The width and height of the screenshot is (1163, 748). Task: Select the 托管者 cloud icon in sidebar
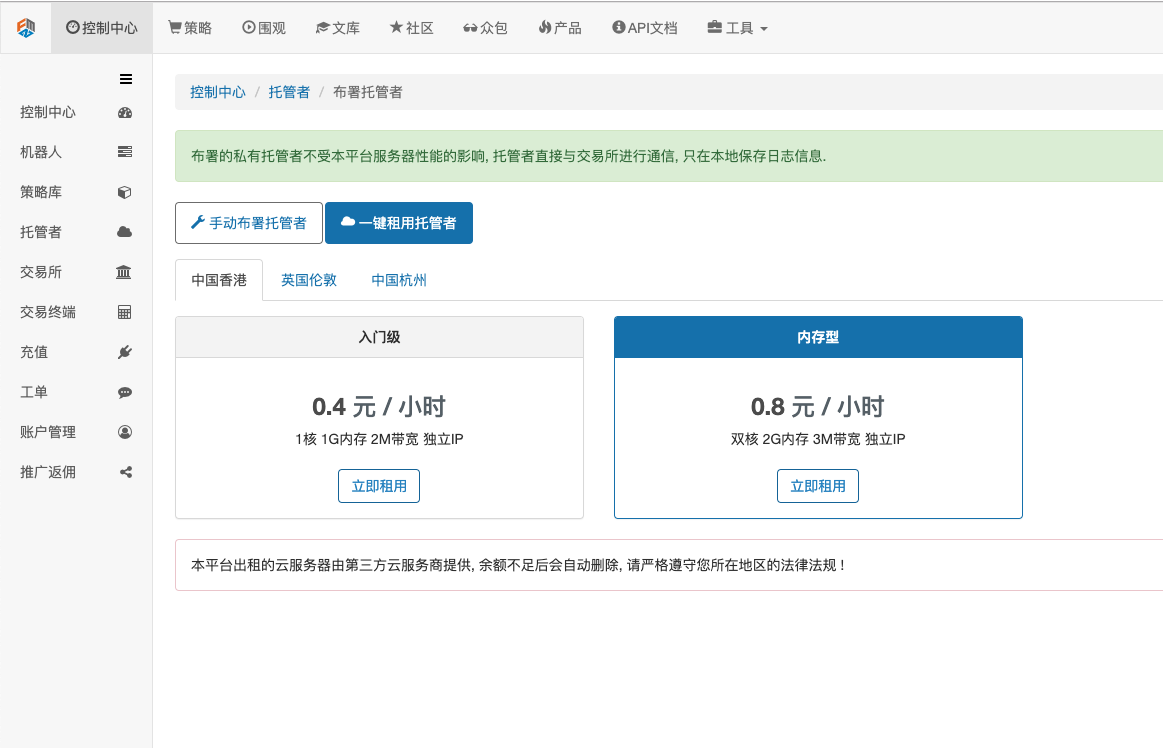[125, 232]
